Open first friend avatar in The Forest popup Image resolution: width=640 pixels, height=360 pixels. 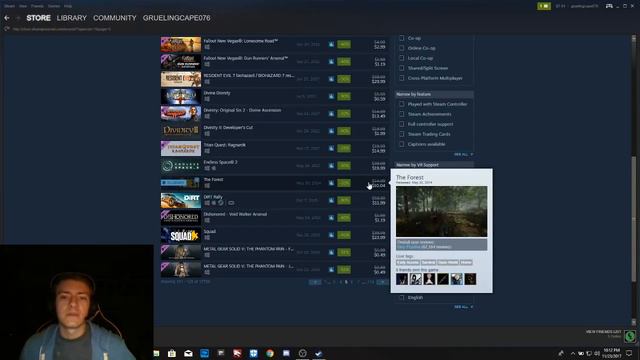point(402,279)
